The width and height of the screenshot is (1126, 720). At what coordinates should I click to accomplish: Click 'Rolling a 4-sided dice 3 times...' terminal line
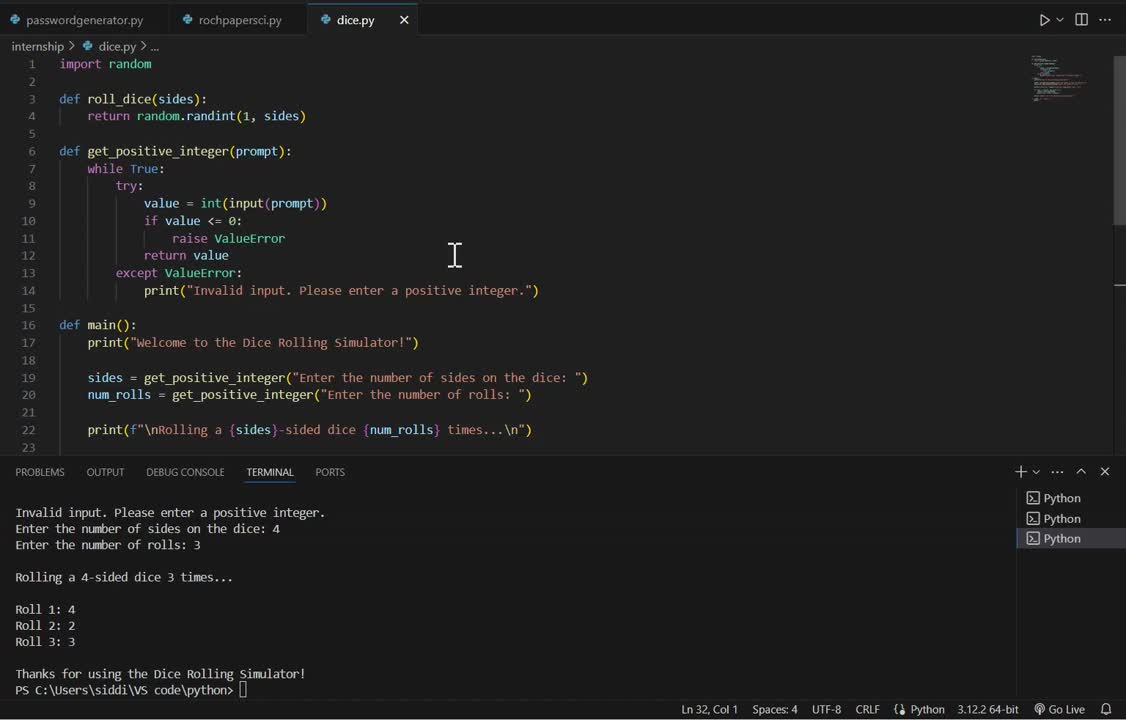pos(124,577)
